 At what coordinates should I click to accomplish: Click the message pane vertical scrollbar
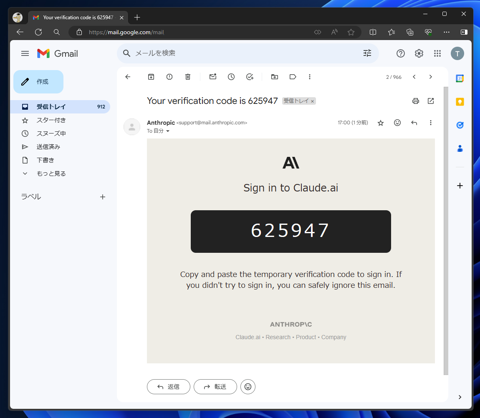click(446, 230)
